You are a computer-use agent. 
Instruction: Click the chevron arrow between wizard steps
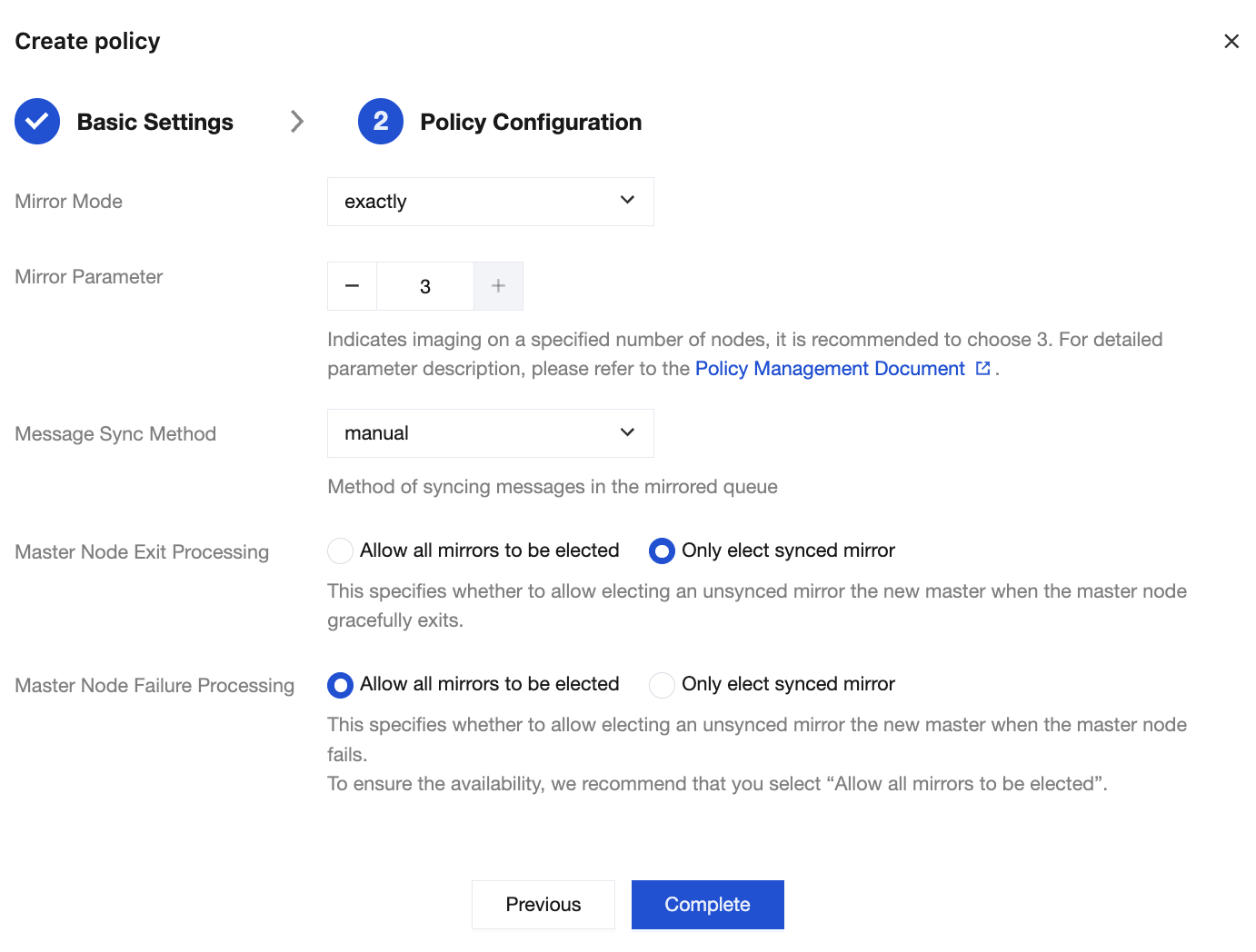point(296,122)
